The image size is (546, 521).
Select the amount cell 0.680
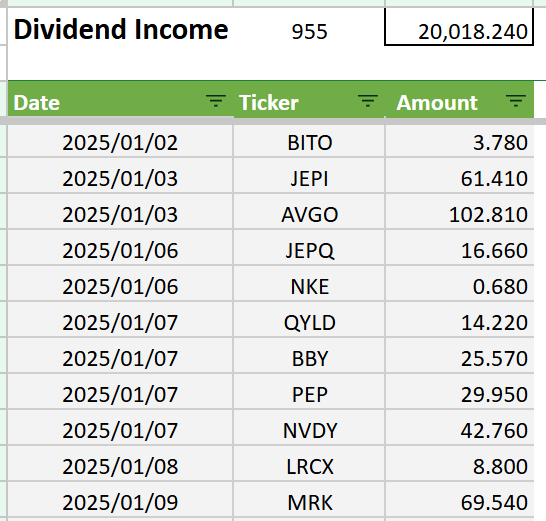point(460,283)
